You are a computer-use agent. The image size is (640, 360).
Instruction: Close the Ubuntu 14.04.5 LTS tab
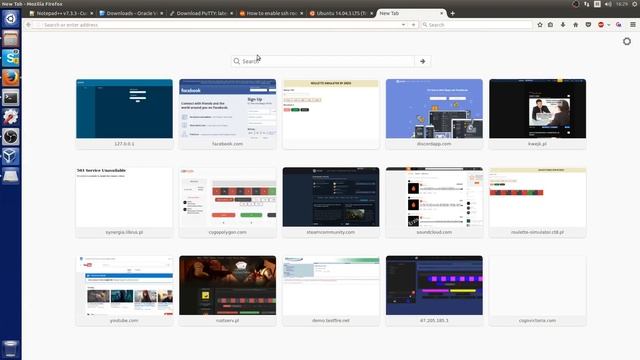point(371,13)
